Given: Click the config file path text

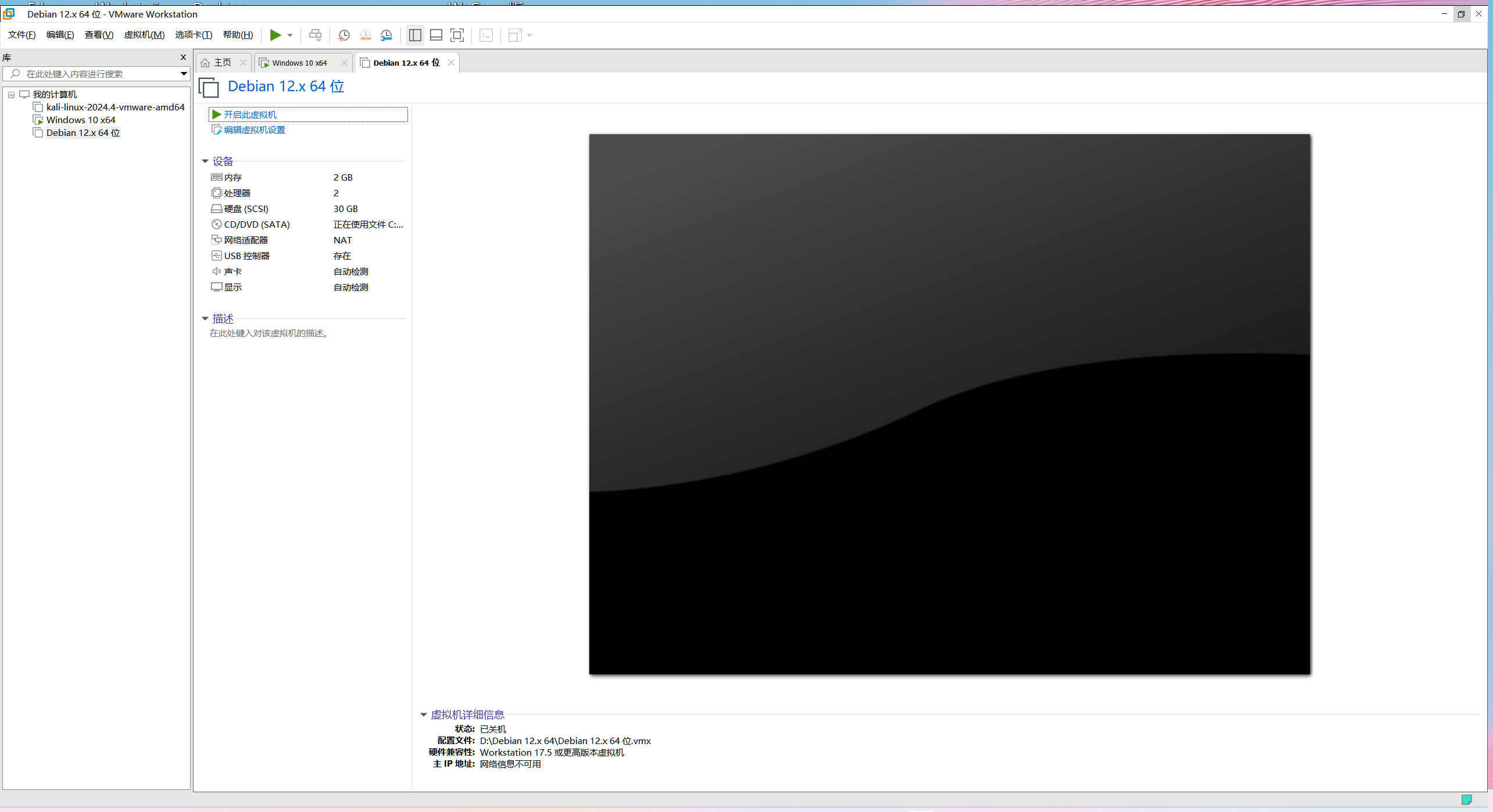Looking at the screenshot, I should pyautogui.click(x=565, y=741).
